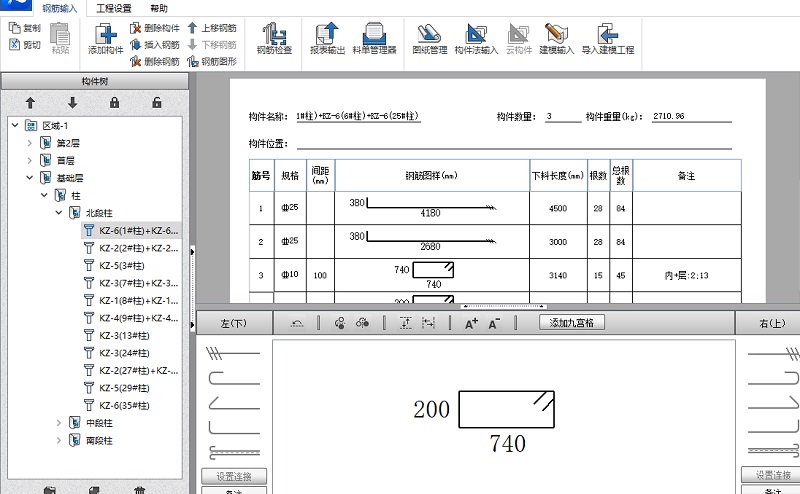The height and width of the screenshot is (494, 800).
Task: Click the 建模输入 modeling input icon
Action: pyautogui.click(x=557, y=37)
